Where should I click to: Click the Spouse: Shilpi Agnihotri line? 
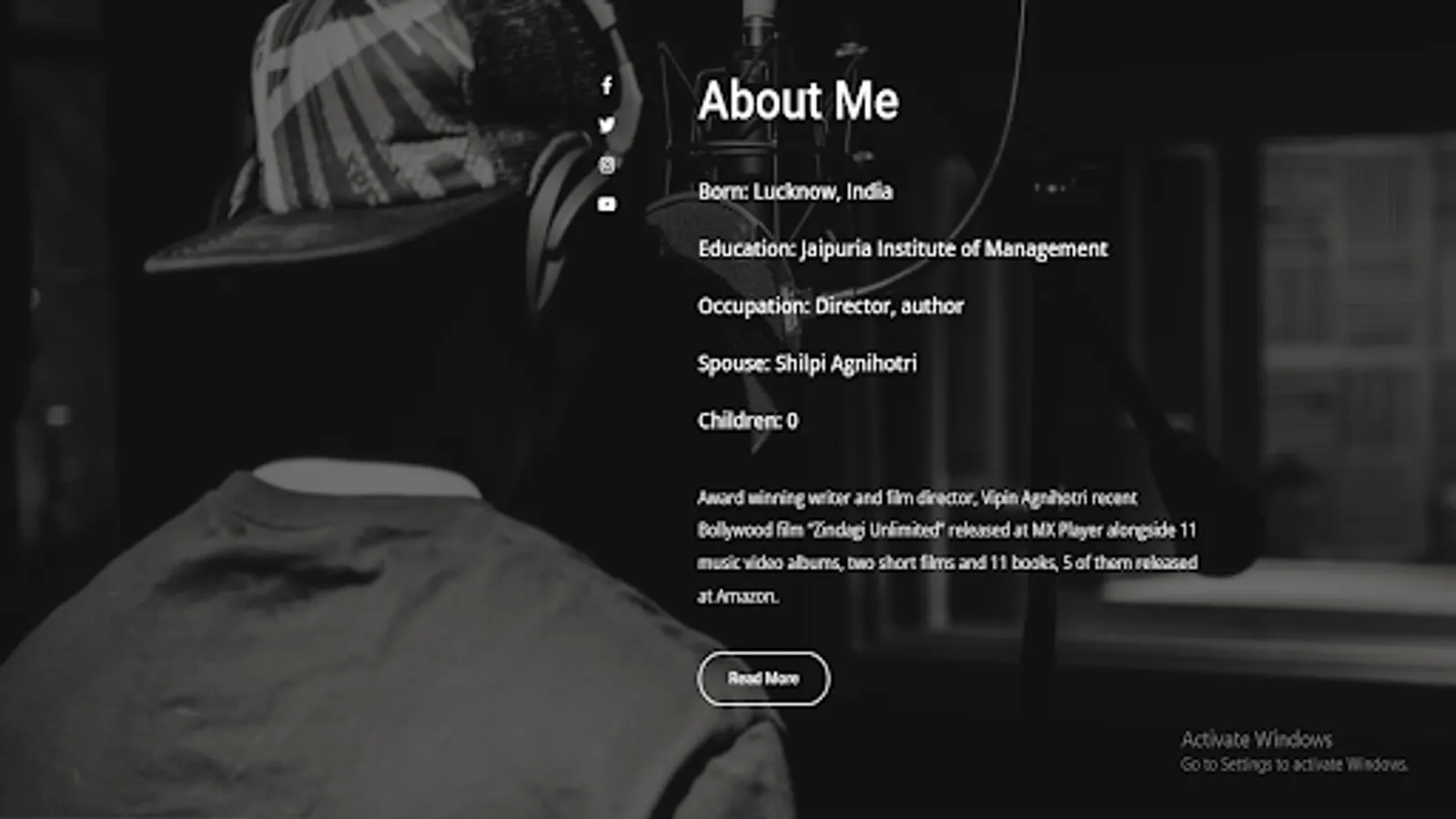coord(807,364)
